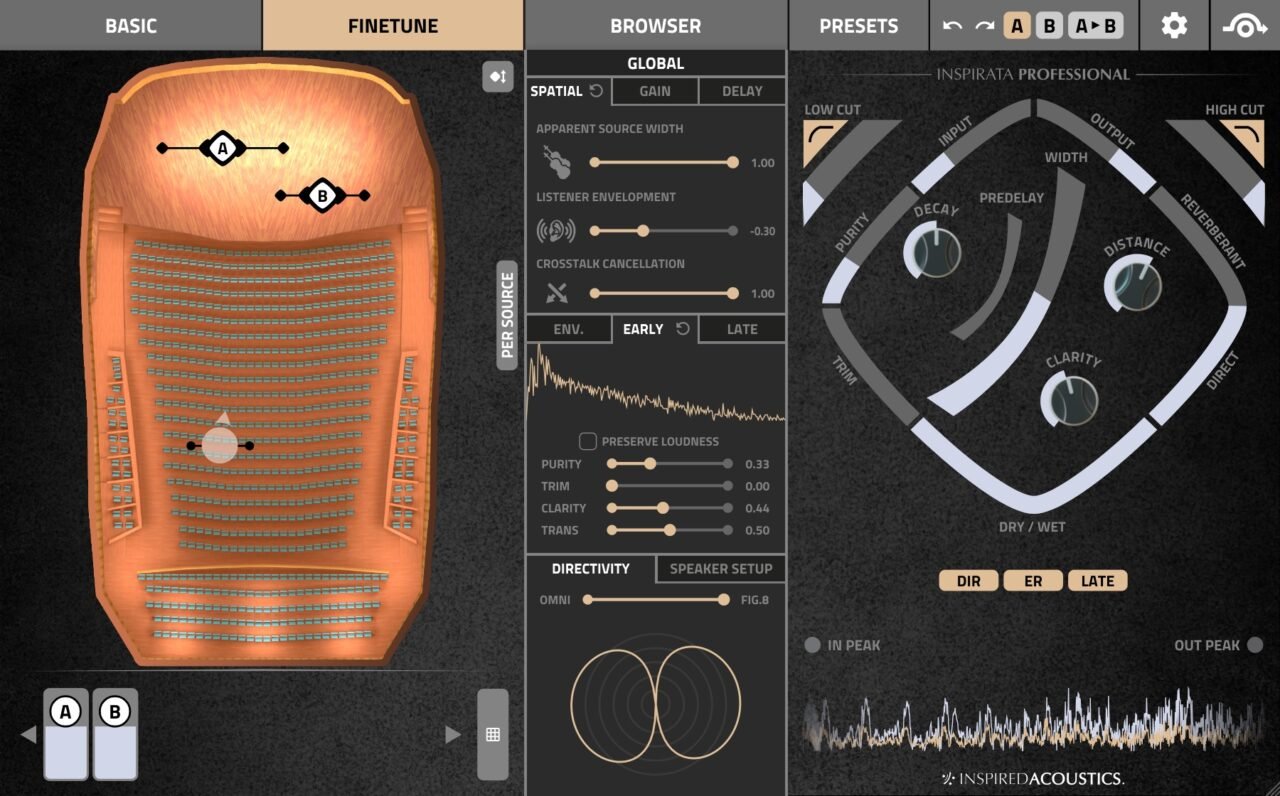Expand the PER SOURCE side panel
This screenshot has height=796, width=1280.
click(x=507, y=315)
